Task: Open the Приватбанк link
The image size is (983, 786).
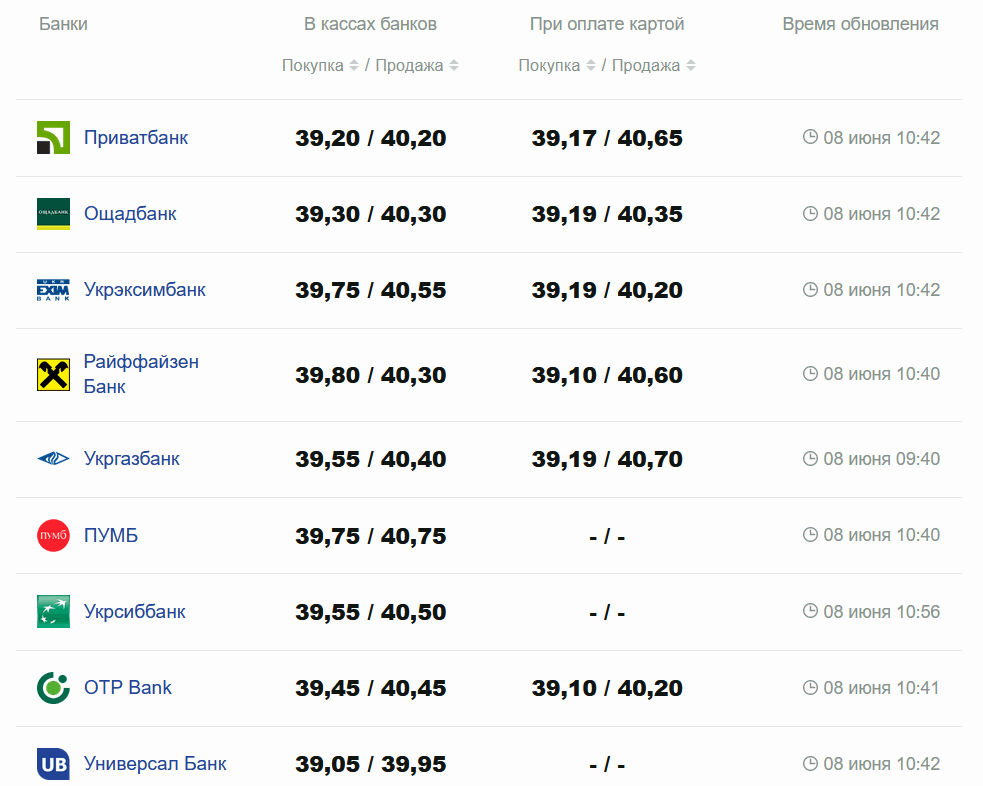Action: click(x=136, y=138)
